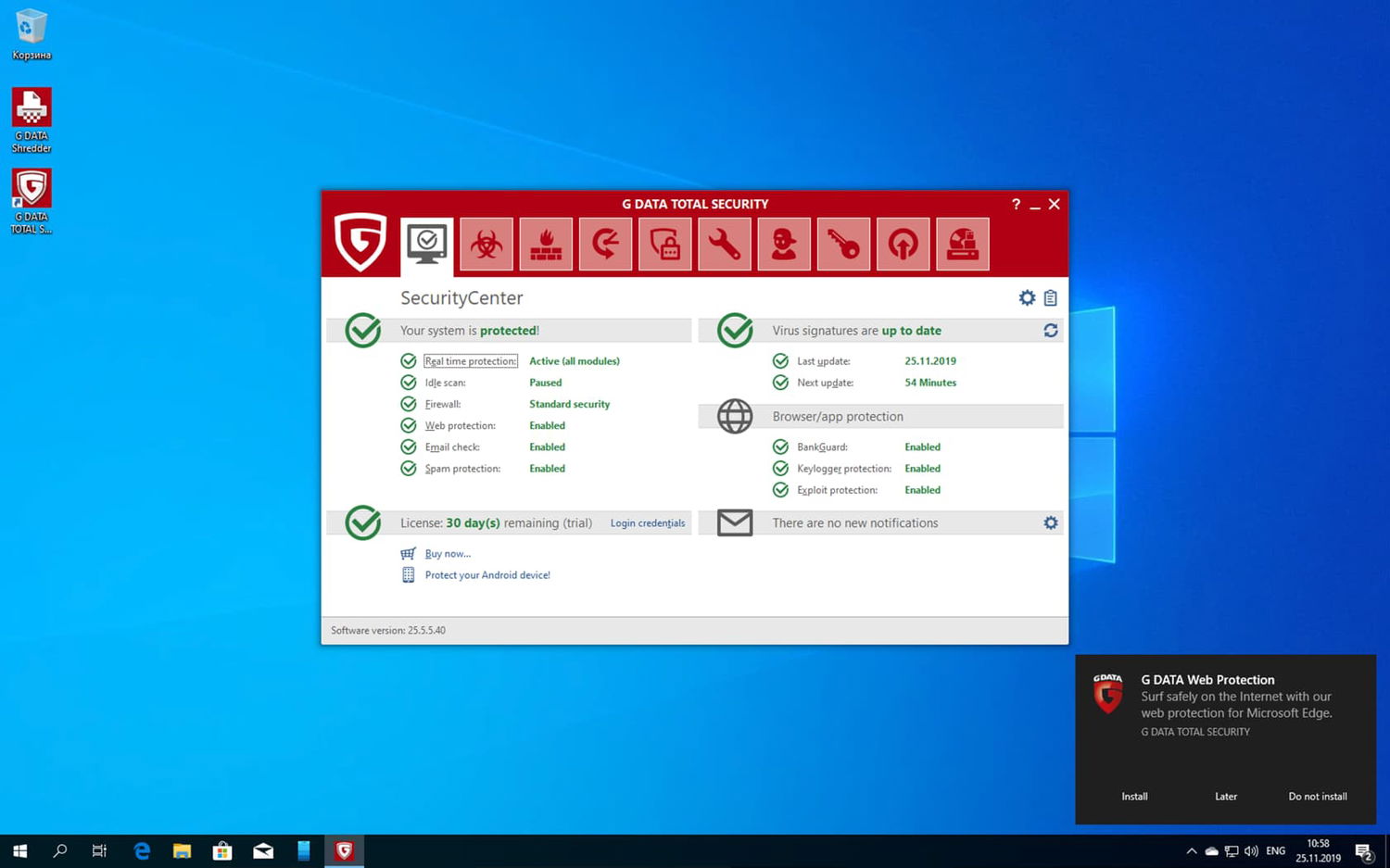Open the protocol log clipboard icon
The width and height of the screenshot is (1390, 868).
tap(1050, 297)
